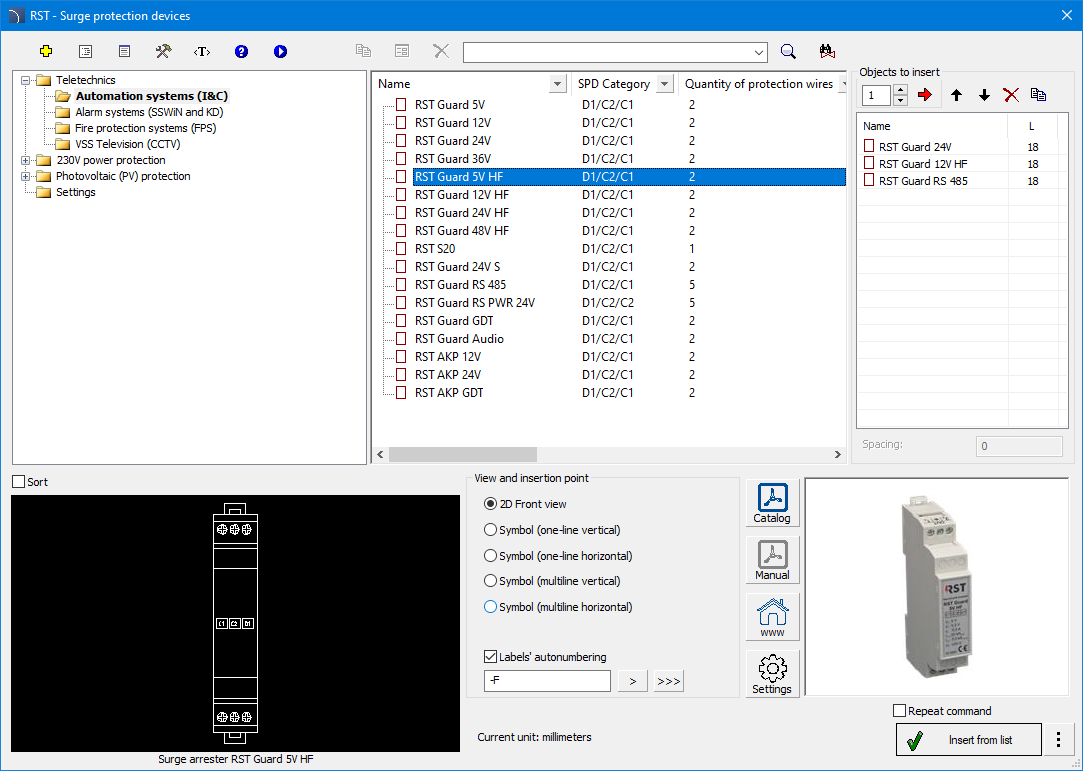1083x771 pixels.
Task: Open the search combo box dropdown arrow
Action: (759, 53)
